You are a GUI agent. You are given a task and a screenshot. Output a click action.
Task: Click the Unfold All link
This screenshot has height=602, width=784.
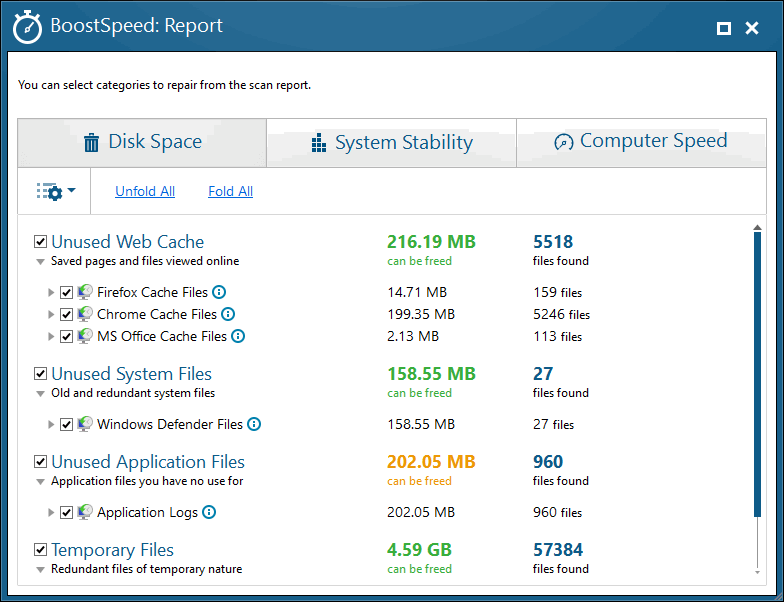click(x=145, y=191)
